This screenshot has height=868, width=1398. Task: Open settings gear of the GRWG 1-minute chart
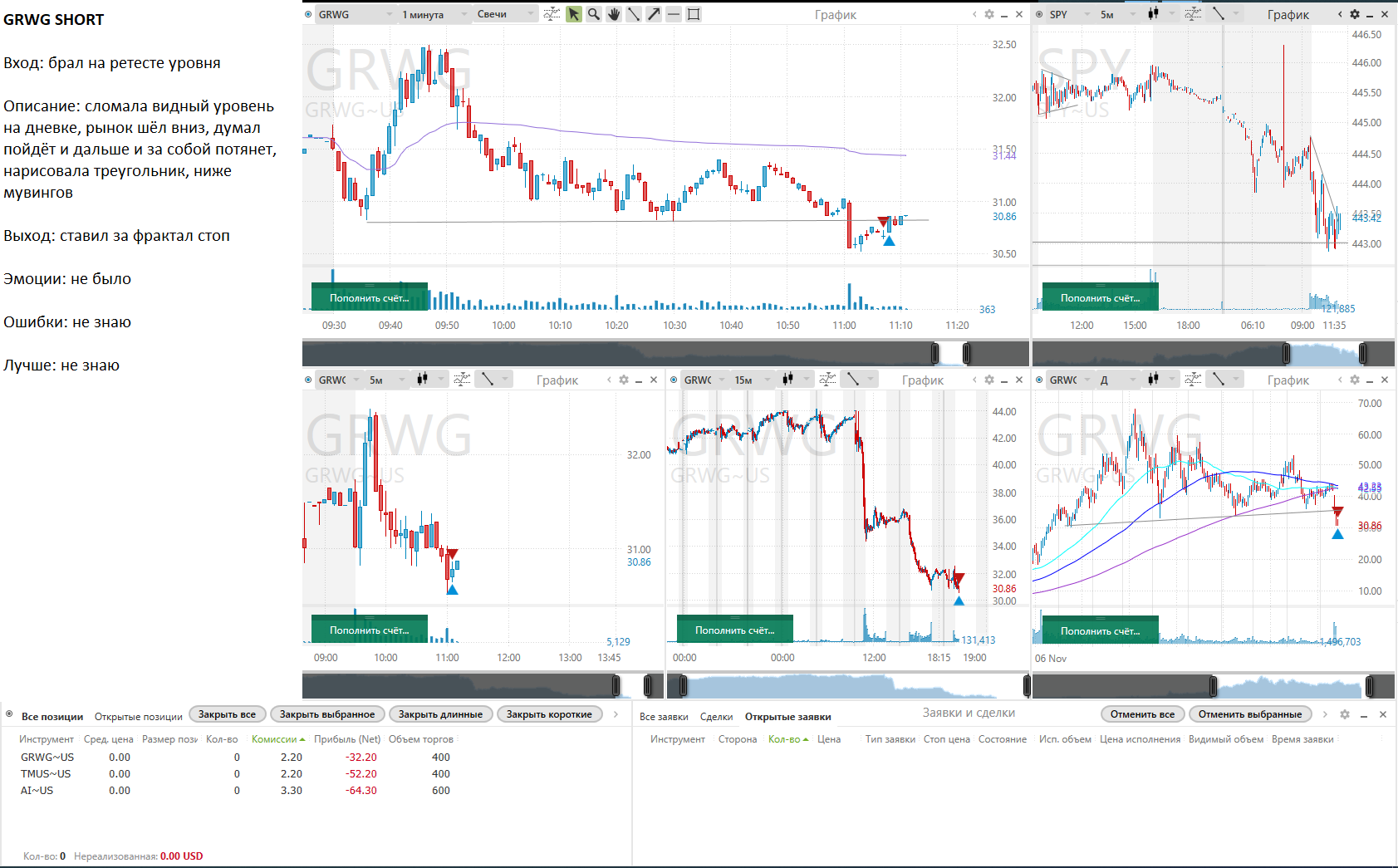(x=989, y=14)
